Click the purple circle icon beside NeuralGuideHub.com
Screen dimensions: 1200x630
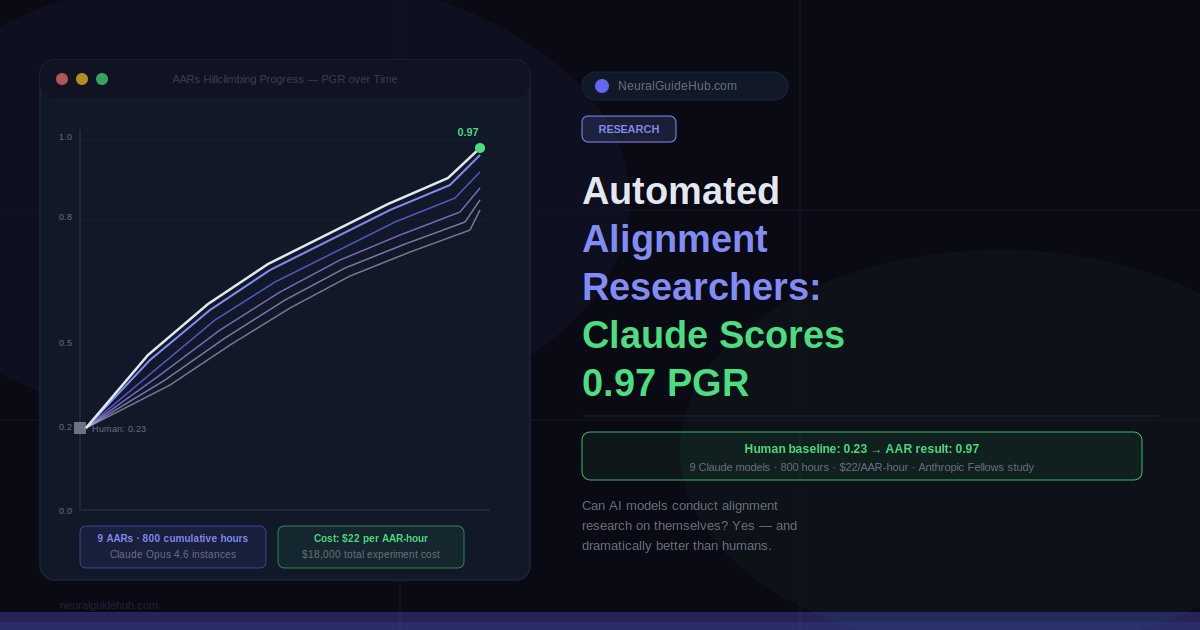[x=602, y=86]
